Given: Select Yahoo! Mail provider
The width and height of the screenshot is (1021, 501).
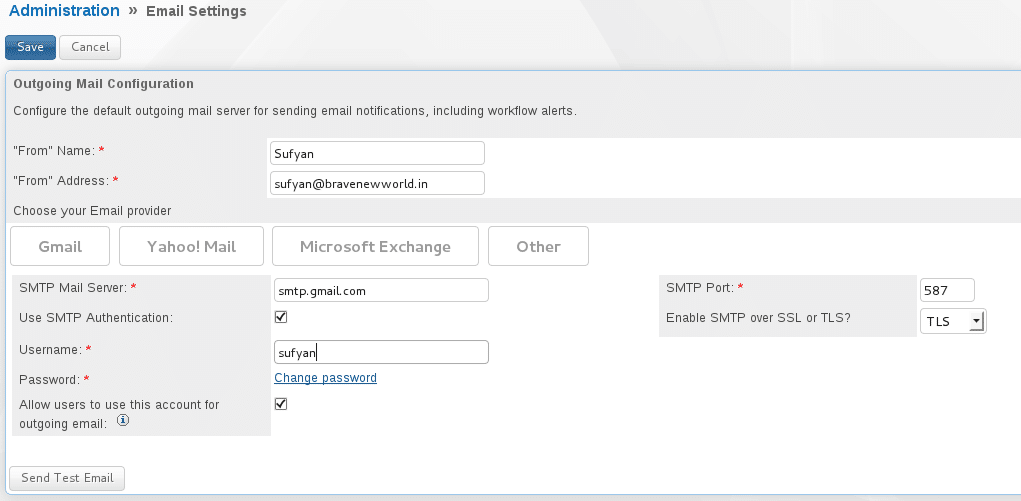Looking at the screenshot, I should pos(191,246).
